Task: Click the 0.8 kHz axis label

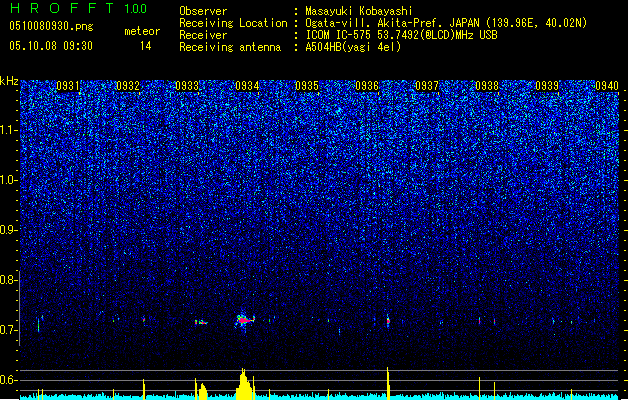Action: click(x=9, y=280)
